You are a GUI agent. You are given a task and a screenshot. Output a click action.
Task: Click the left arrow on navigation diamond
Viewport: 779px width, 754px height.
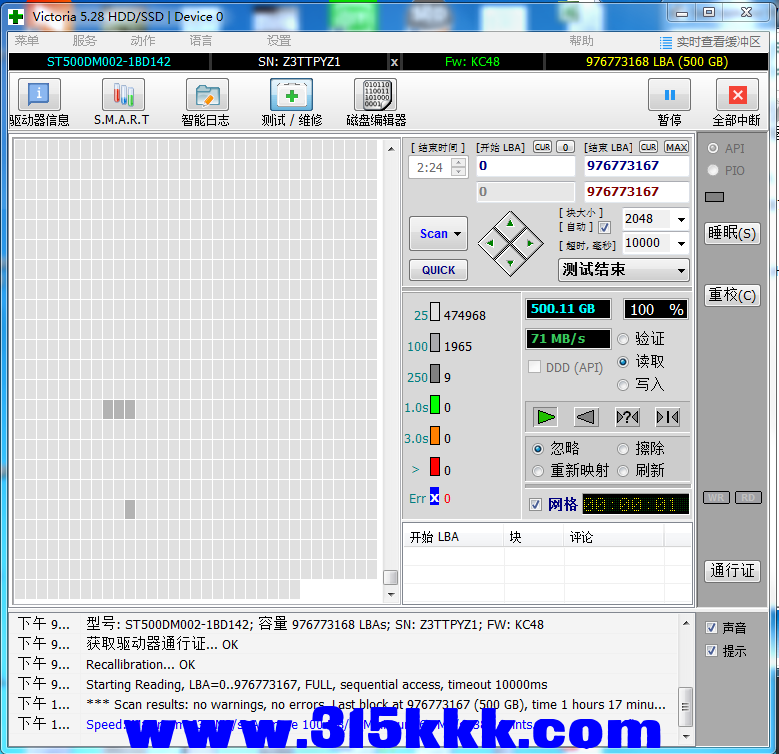pyautogui.click(x=490, y=243)
